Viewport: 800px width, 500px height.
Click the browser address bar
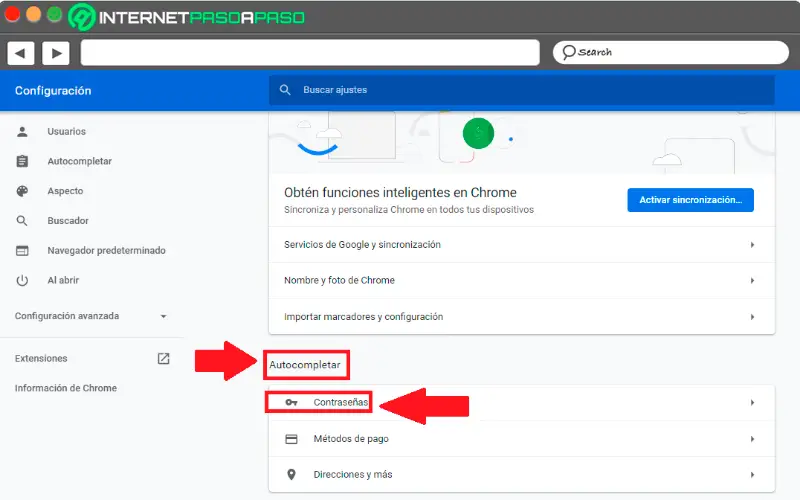(x=310, y=53)
